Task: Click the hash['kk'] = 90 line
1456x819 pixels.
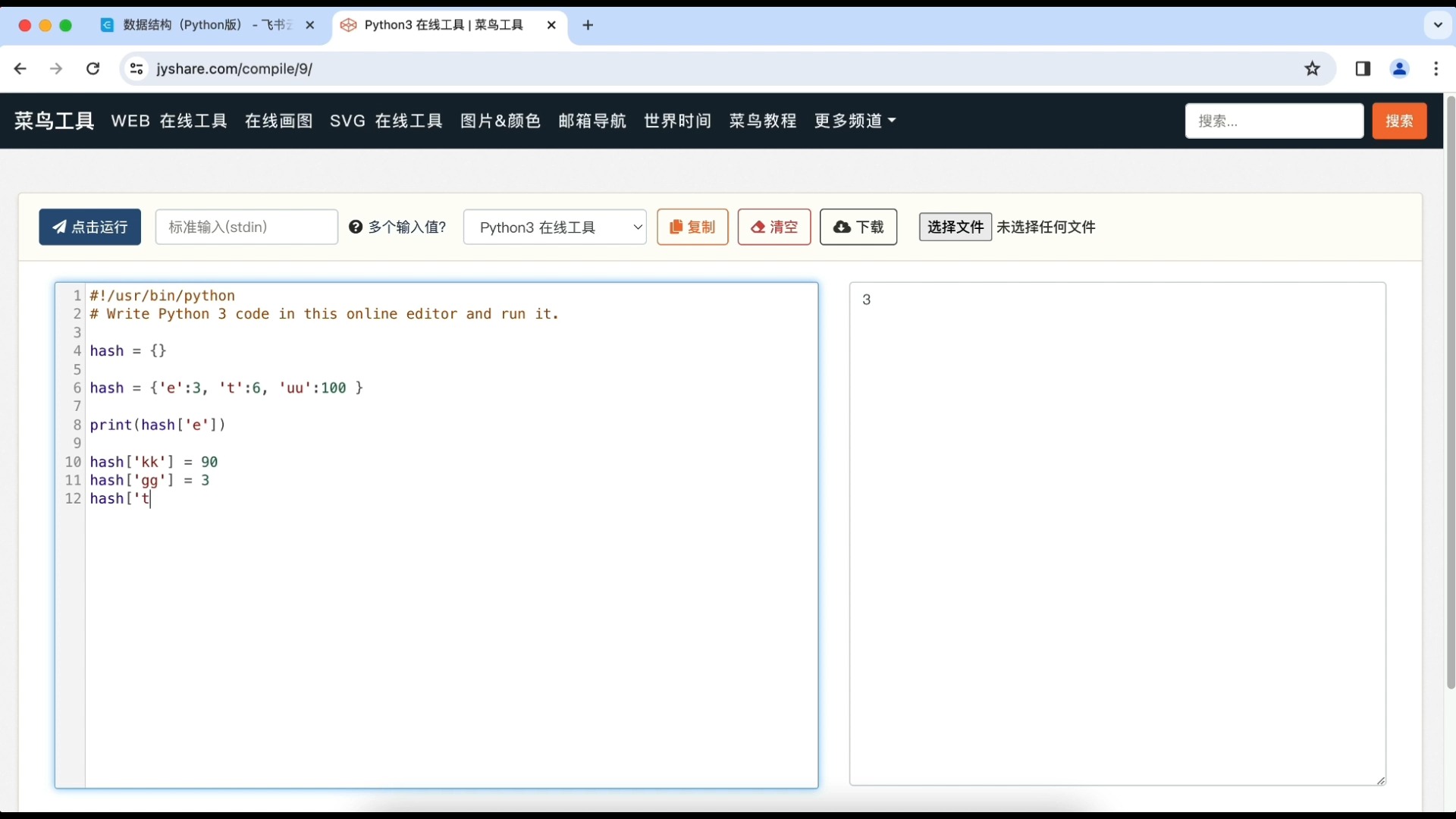Action: pyautogui.click(x=154, y=463)
